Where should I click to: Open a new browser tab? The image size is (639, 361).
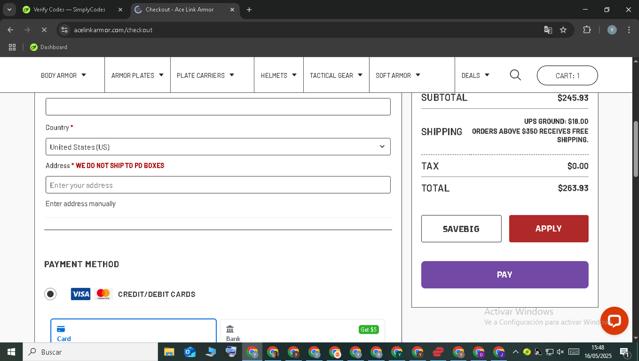tap(249, 10)
